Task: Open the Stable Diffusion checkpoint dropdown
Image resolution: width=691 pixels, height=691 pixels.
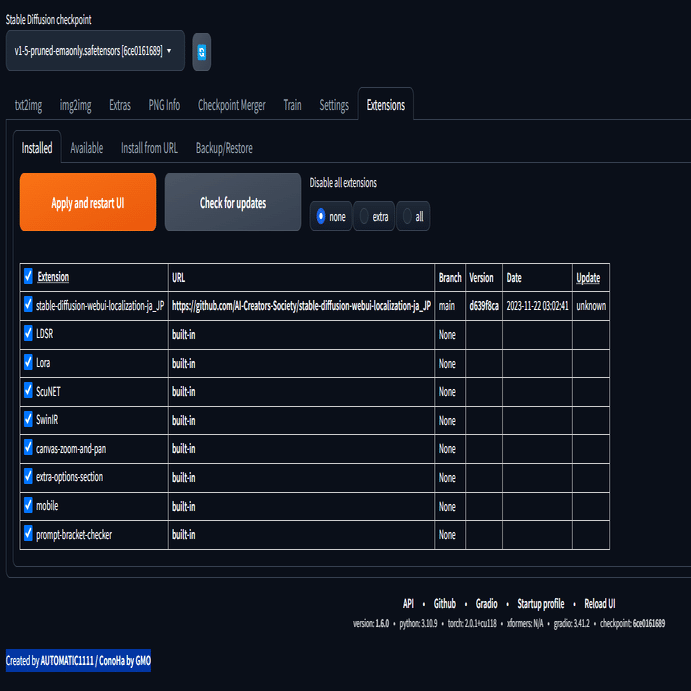Action: pos(95,51)
